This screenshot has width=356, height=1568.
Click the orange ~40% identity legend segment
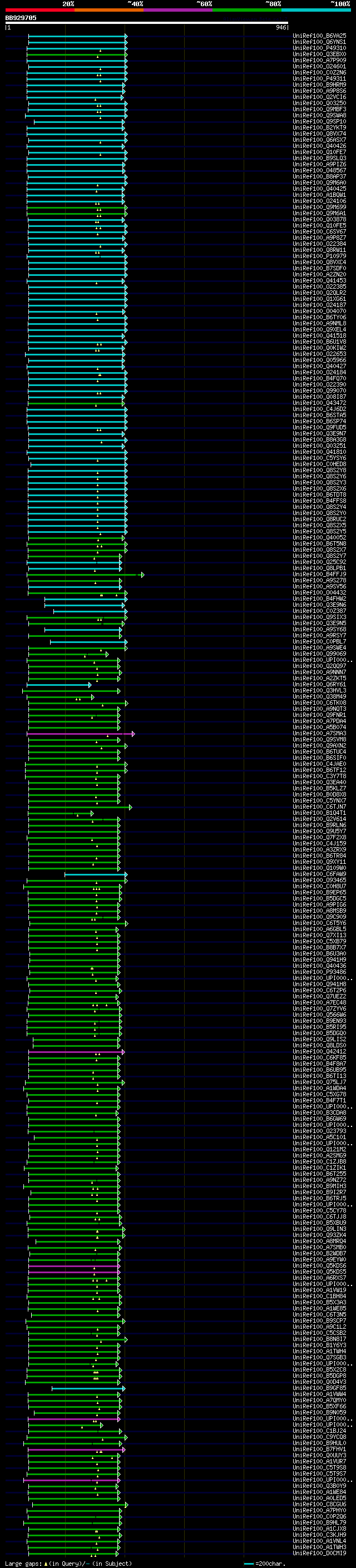coord(109,10)
